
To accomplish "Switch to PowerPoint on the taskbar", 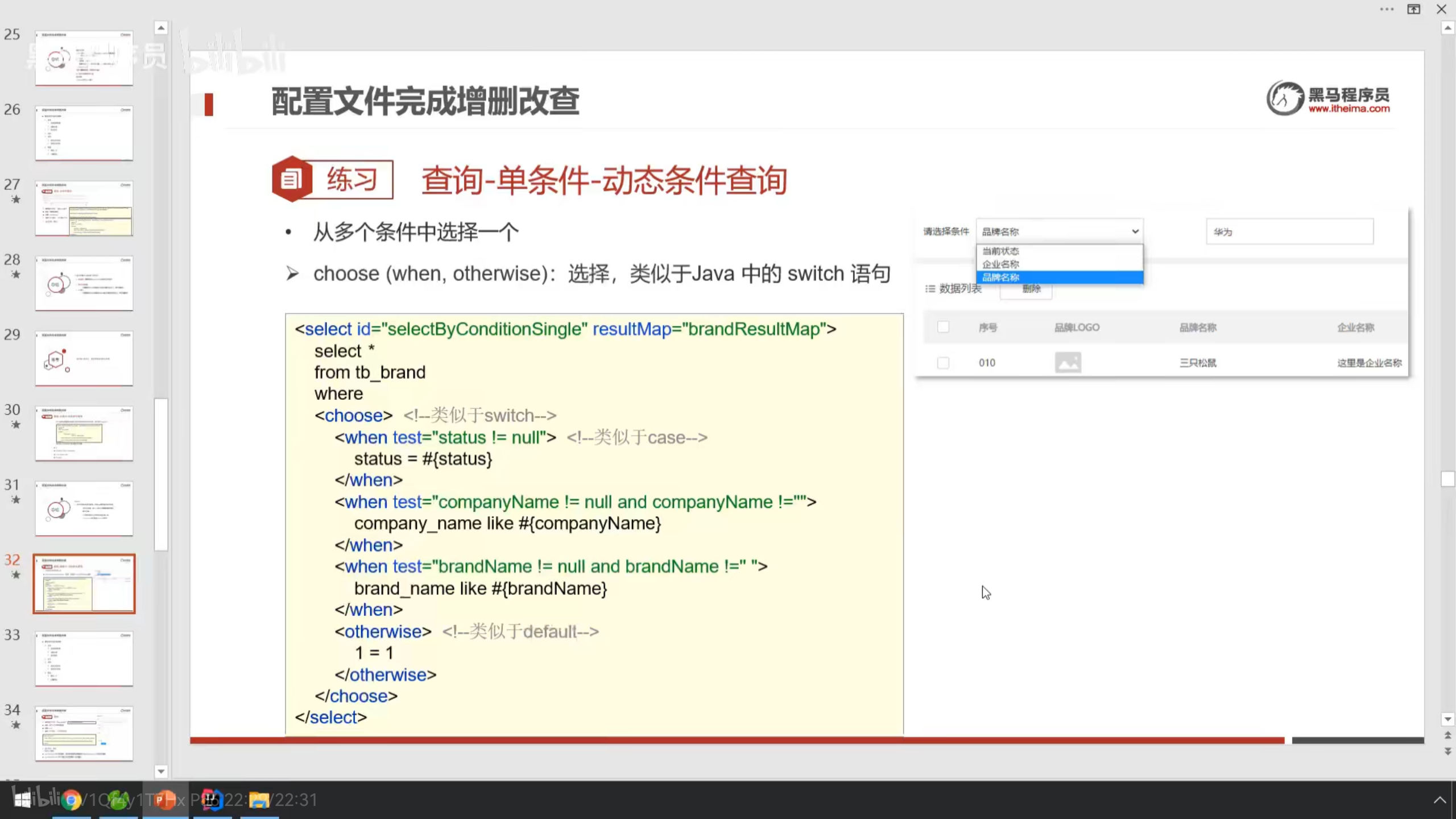I will [x=165, y=800].
